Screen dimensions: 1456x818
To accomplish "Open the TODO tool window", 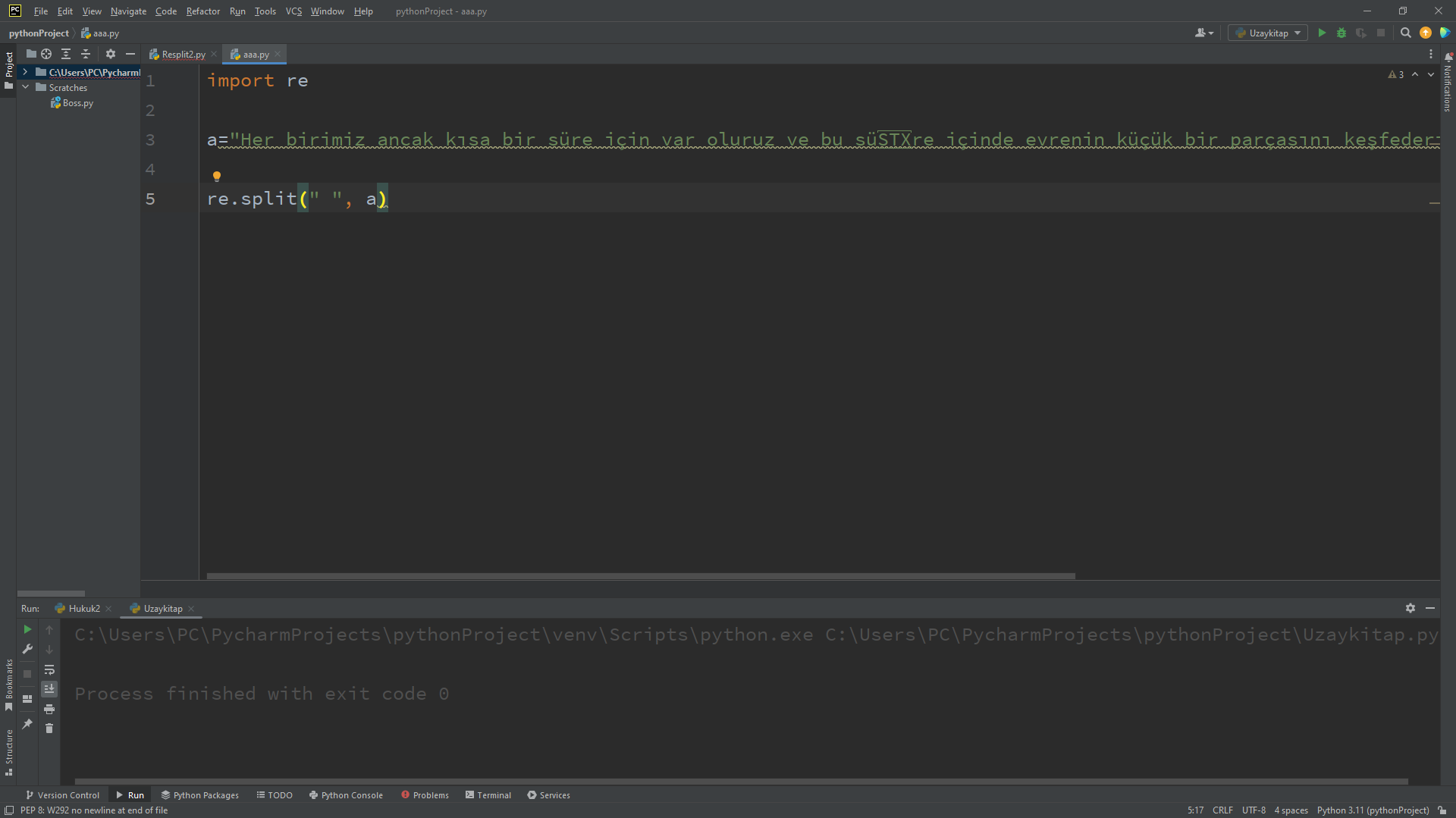I will (275, 795).
